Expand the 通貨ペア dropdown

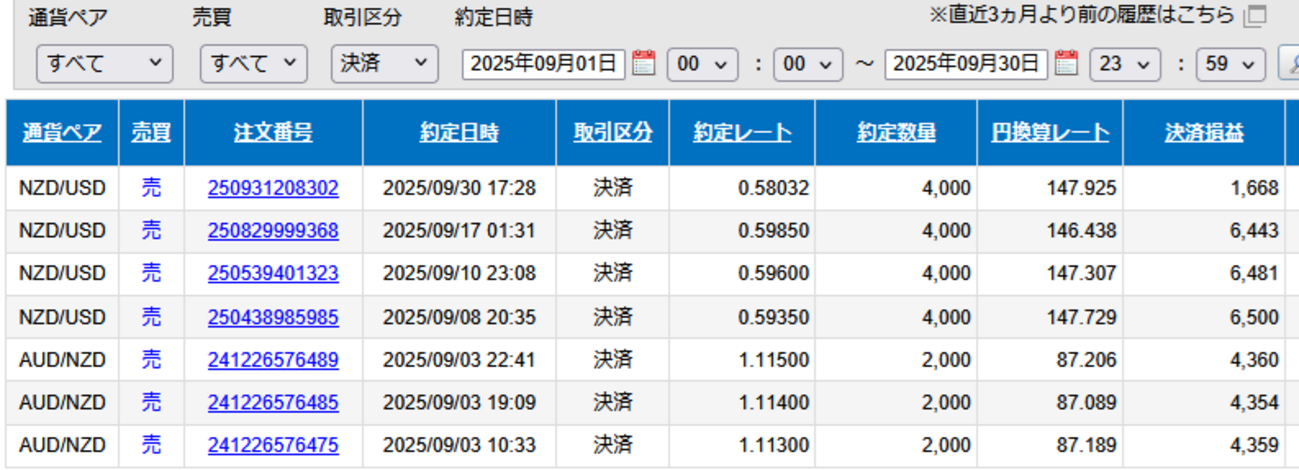(104, 64)
